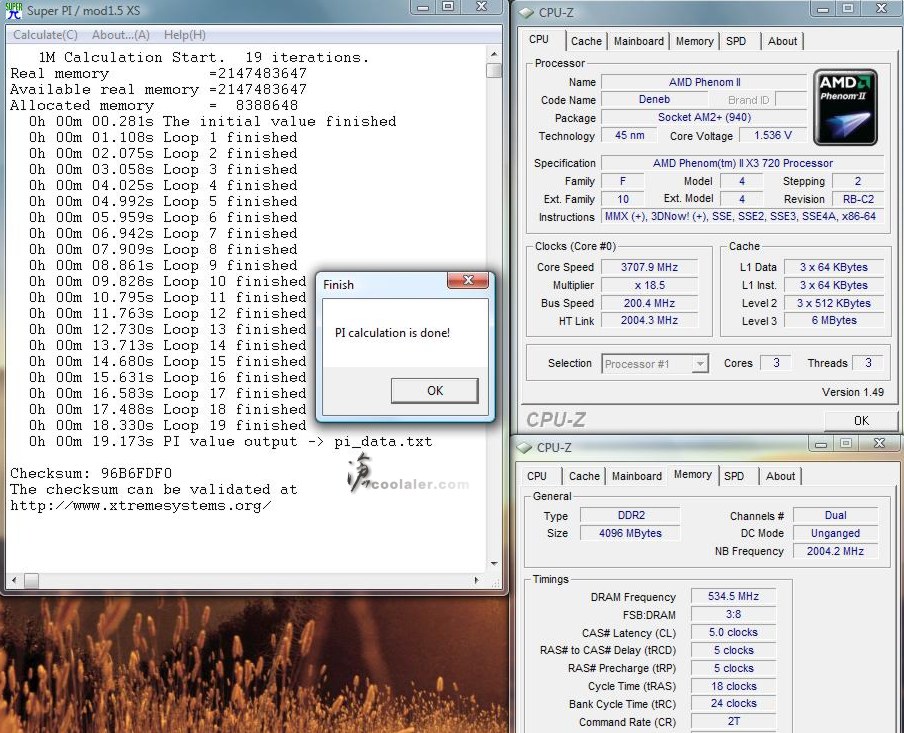904x733 pixels.
Task: Click the Command Rate value 2T
Action: point(733,721)
